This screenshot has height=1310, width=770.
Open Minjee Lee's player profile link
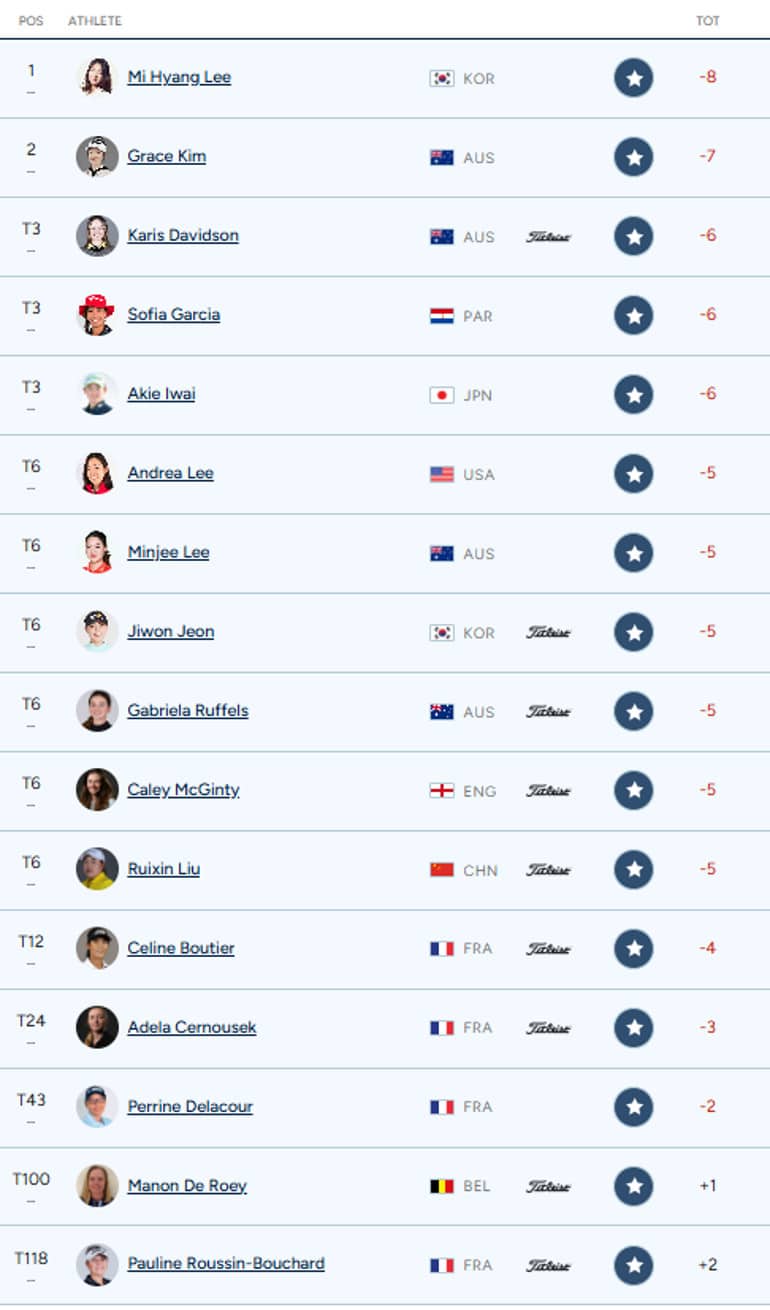pyautogui.click(x=168, y=552)
